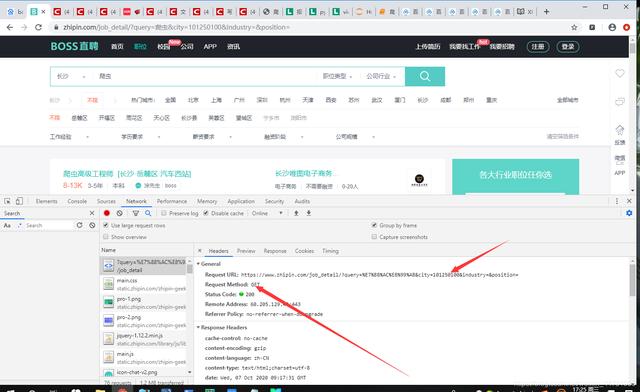Click the 首页 navigation link

tap(117, 47)
